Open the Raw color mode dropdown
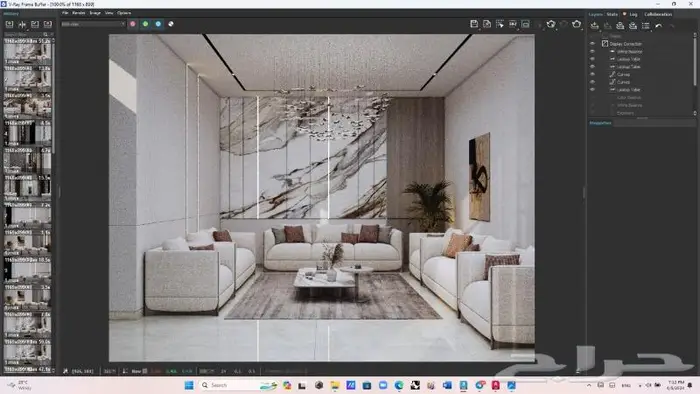Image resolution: width=700 pixels, height=394 pixels. tap(139, 371)
